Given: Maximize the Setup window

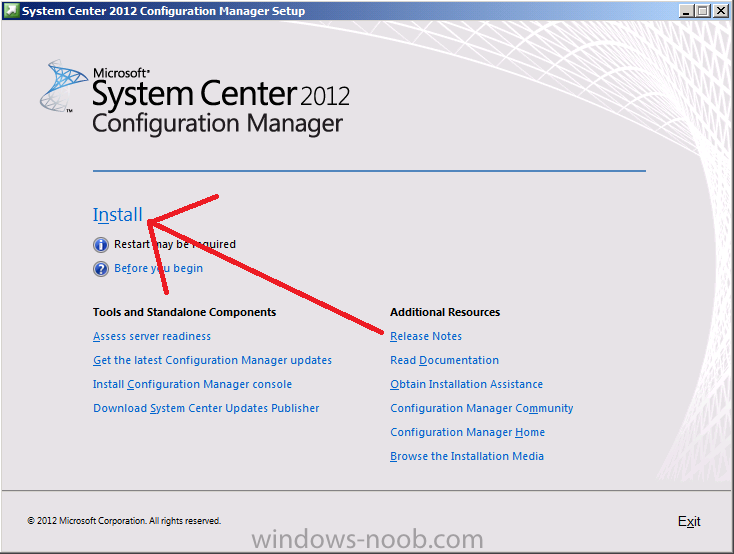Looking at the screenshot, I should click(x=703, y=11).
